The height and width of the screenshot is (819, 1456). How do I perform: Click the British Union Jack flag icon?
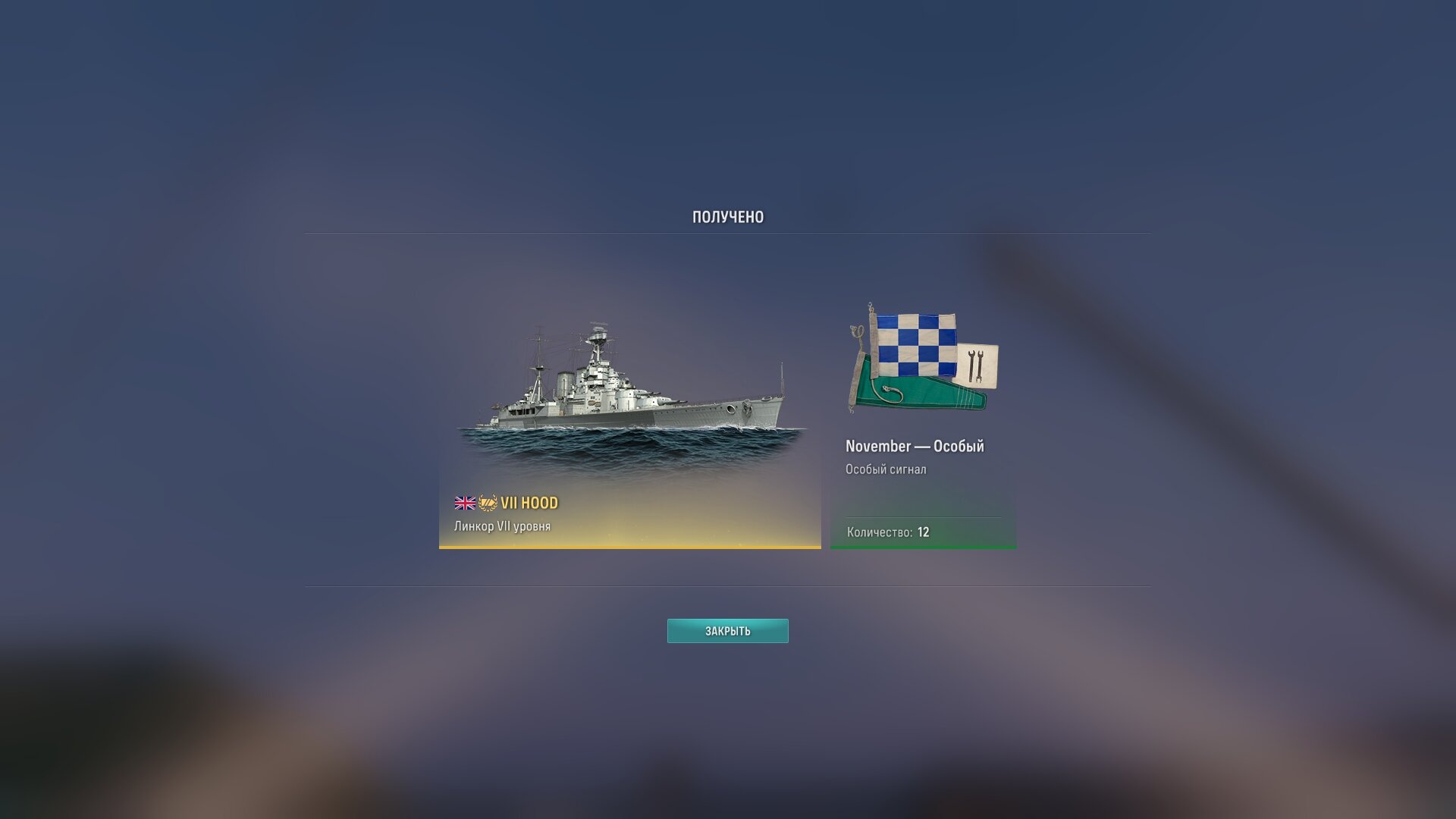point(465,503)
